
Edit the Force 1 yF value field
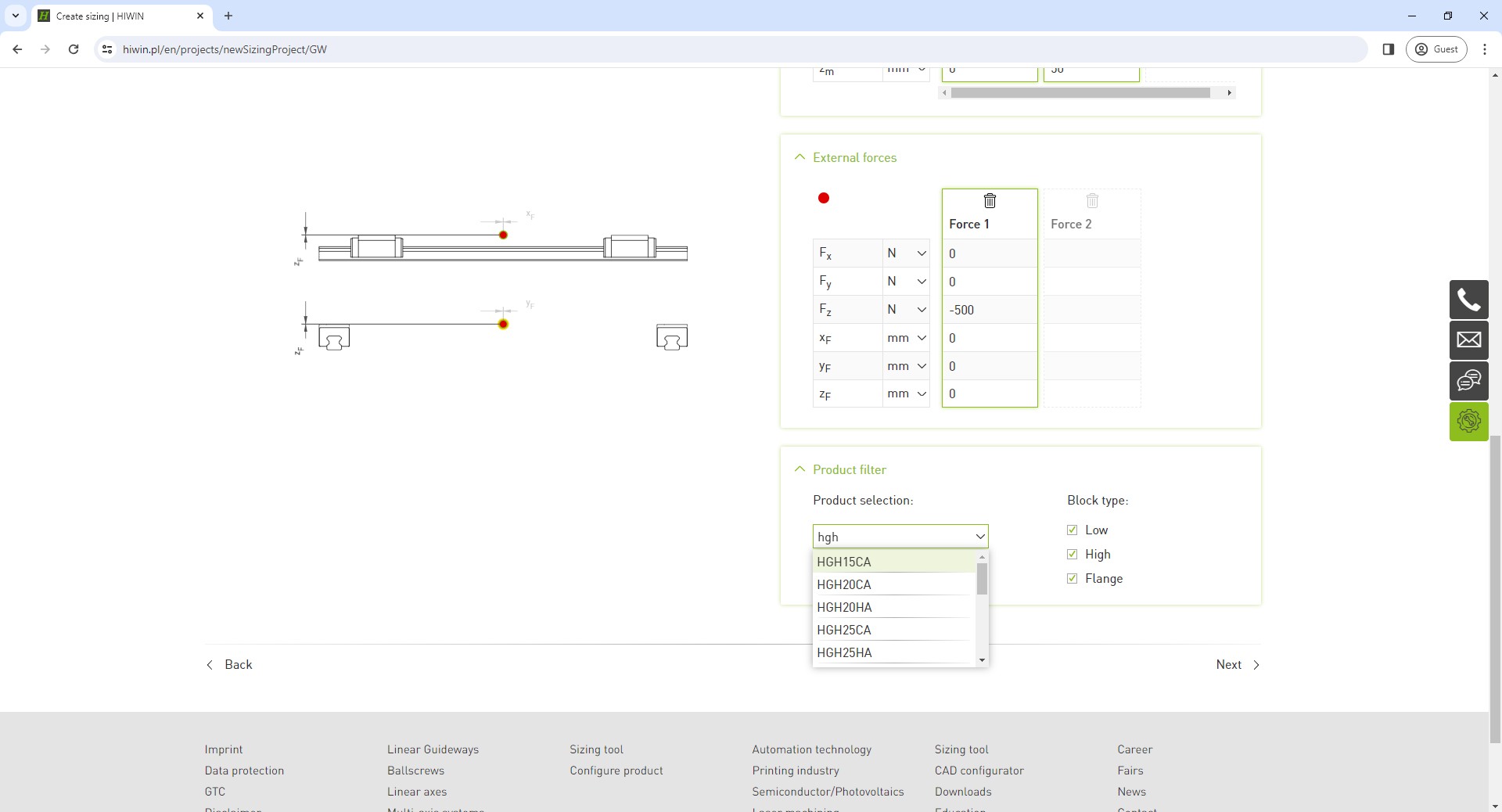(x=990, y=366)
